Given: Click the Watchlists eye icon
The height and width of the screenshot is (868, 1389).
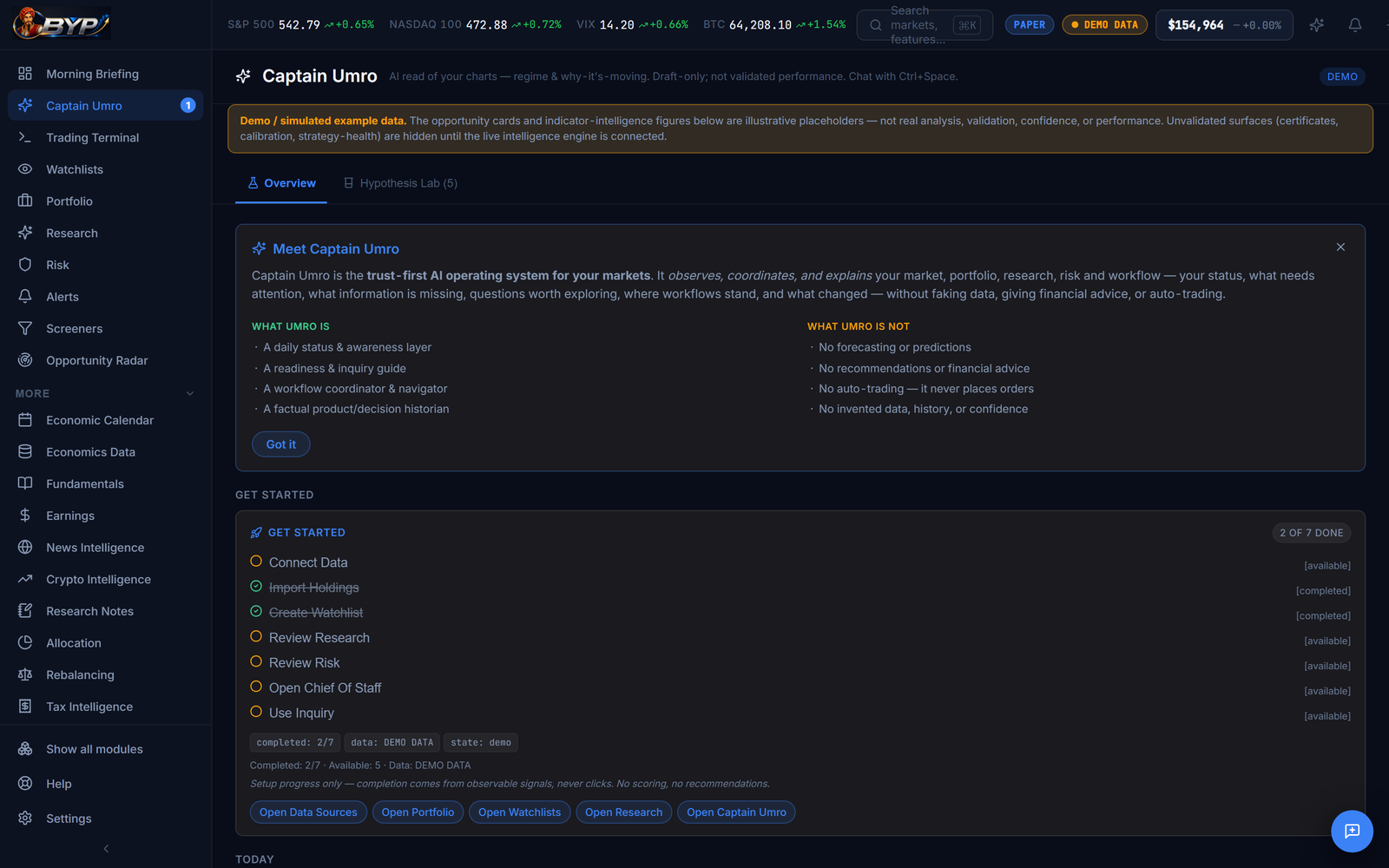Looking at the screenshot, I should tap(25, 169).
